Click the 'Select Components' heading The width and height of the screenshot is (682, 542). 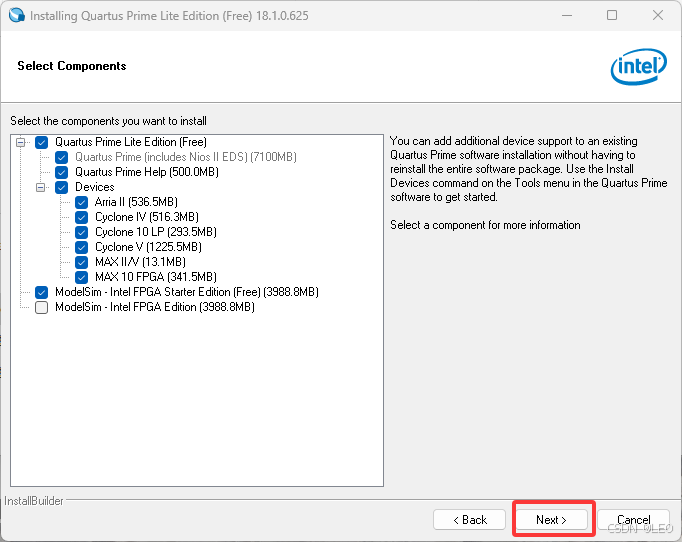pyautogui.click(x=72, y=66)
